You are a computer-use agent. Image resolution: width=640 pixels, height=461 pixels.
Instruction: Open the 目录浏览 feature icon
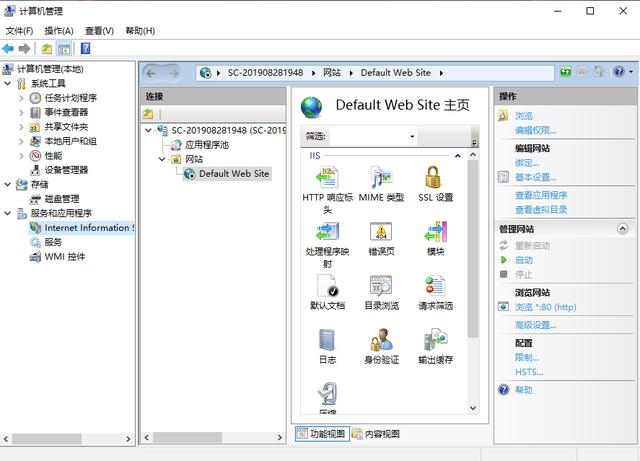point(381,285)
